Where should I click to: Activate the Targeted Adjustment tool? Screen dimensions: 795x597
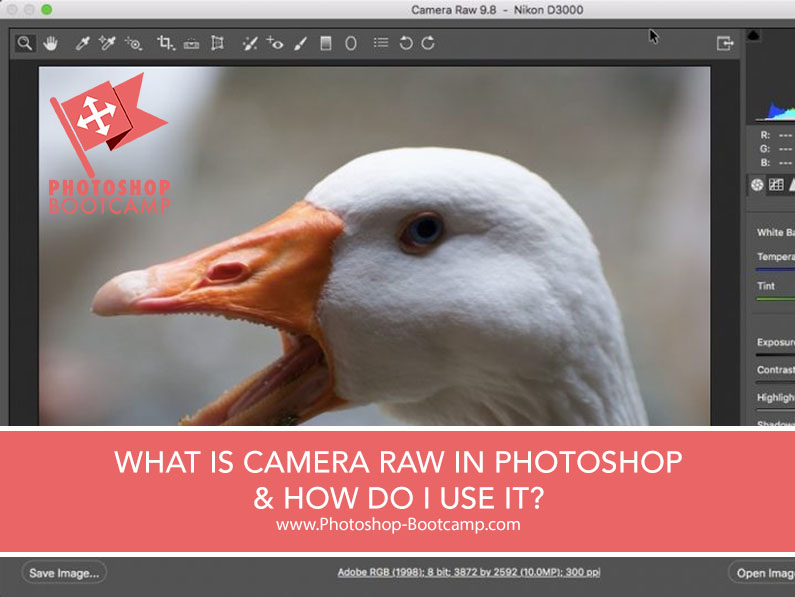coord(133,44)
